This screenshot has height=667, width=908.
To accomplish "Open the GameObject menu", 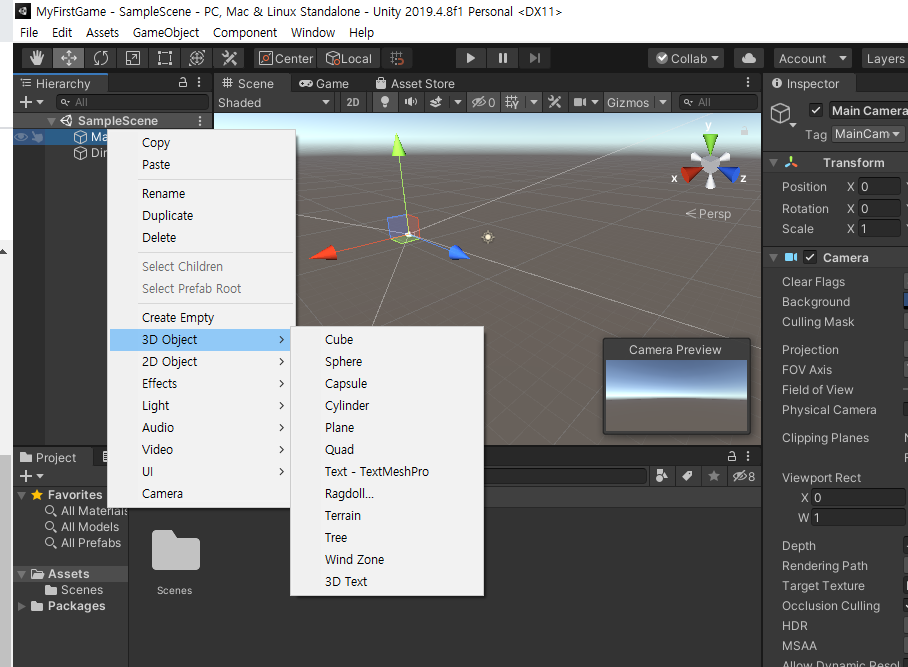I will coord(166,32).
